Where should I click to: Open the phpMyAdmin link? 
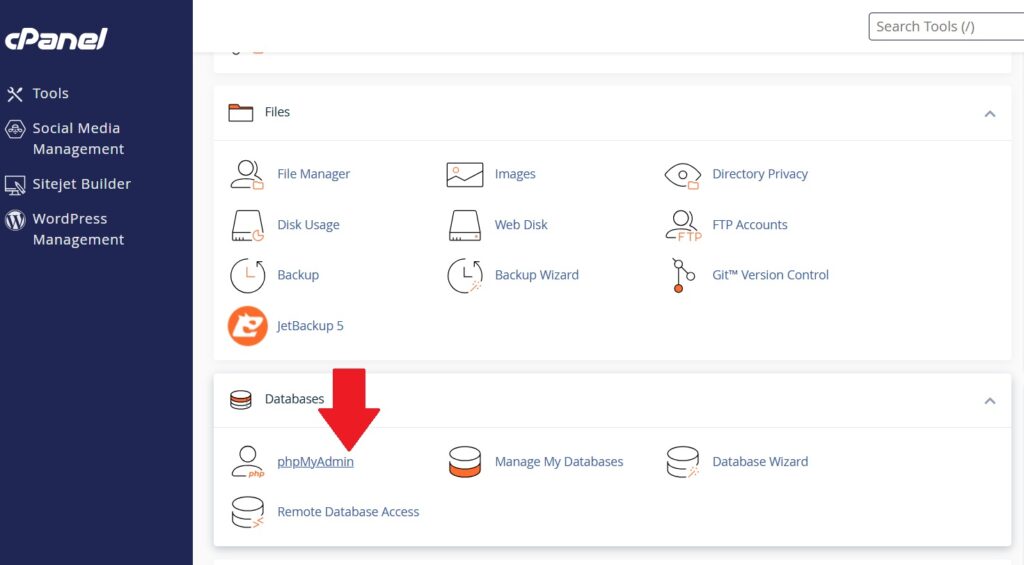(x=315, y=462)
